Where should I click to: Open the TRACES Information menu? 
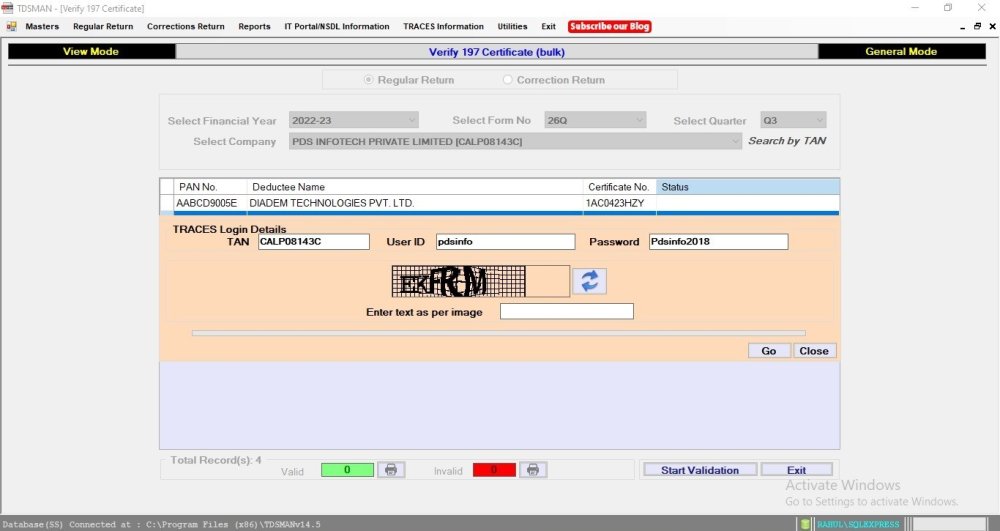point(443,26)
